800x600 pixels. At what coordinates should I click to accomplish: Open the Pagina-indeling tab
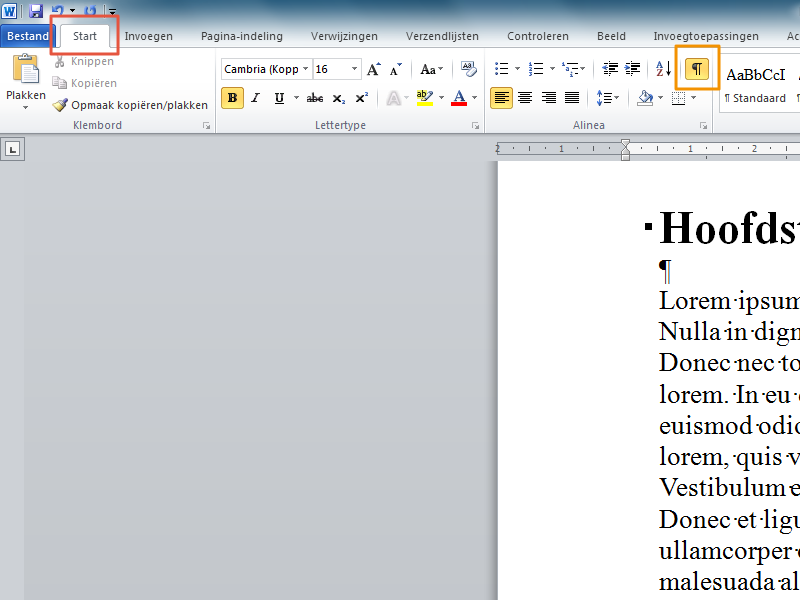(241, 36)
